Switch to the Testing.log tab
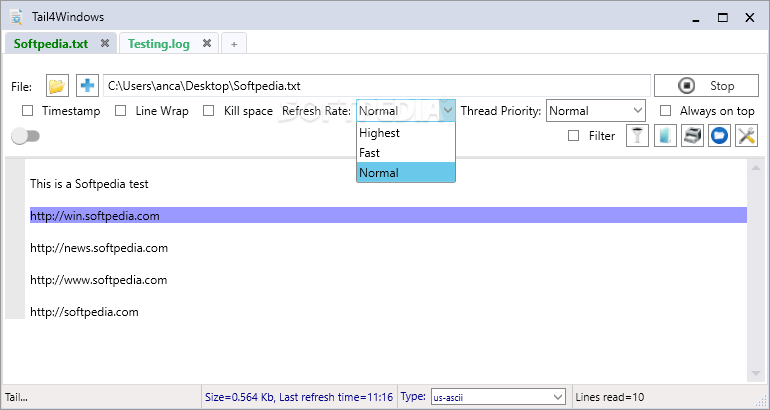The width and height of the screenshot is (770, 410). [159, 44]
